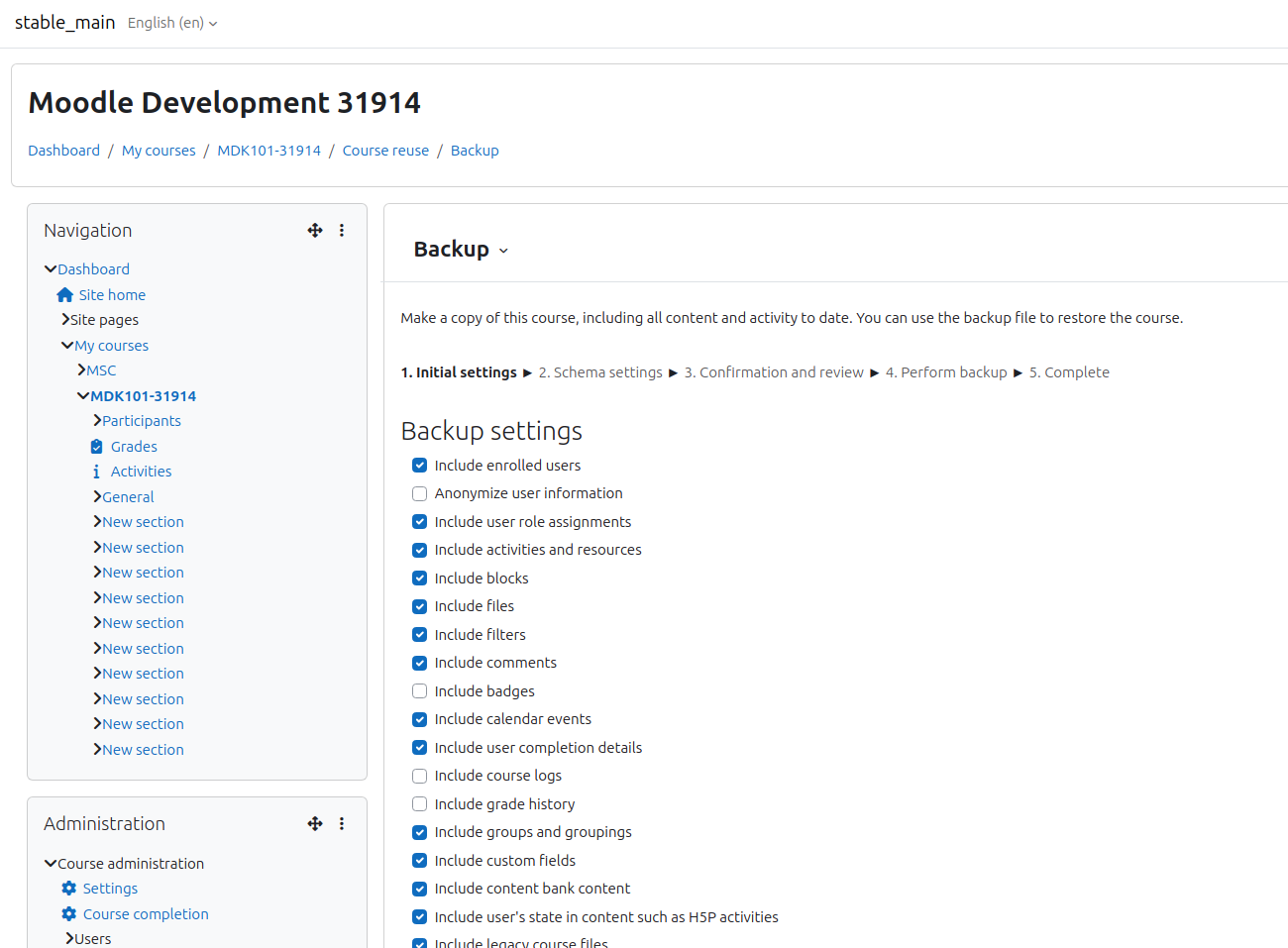
Task: Click the 4. Perform backup step
Action: [x=946, y=372]
